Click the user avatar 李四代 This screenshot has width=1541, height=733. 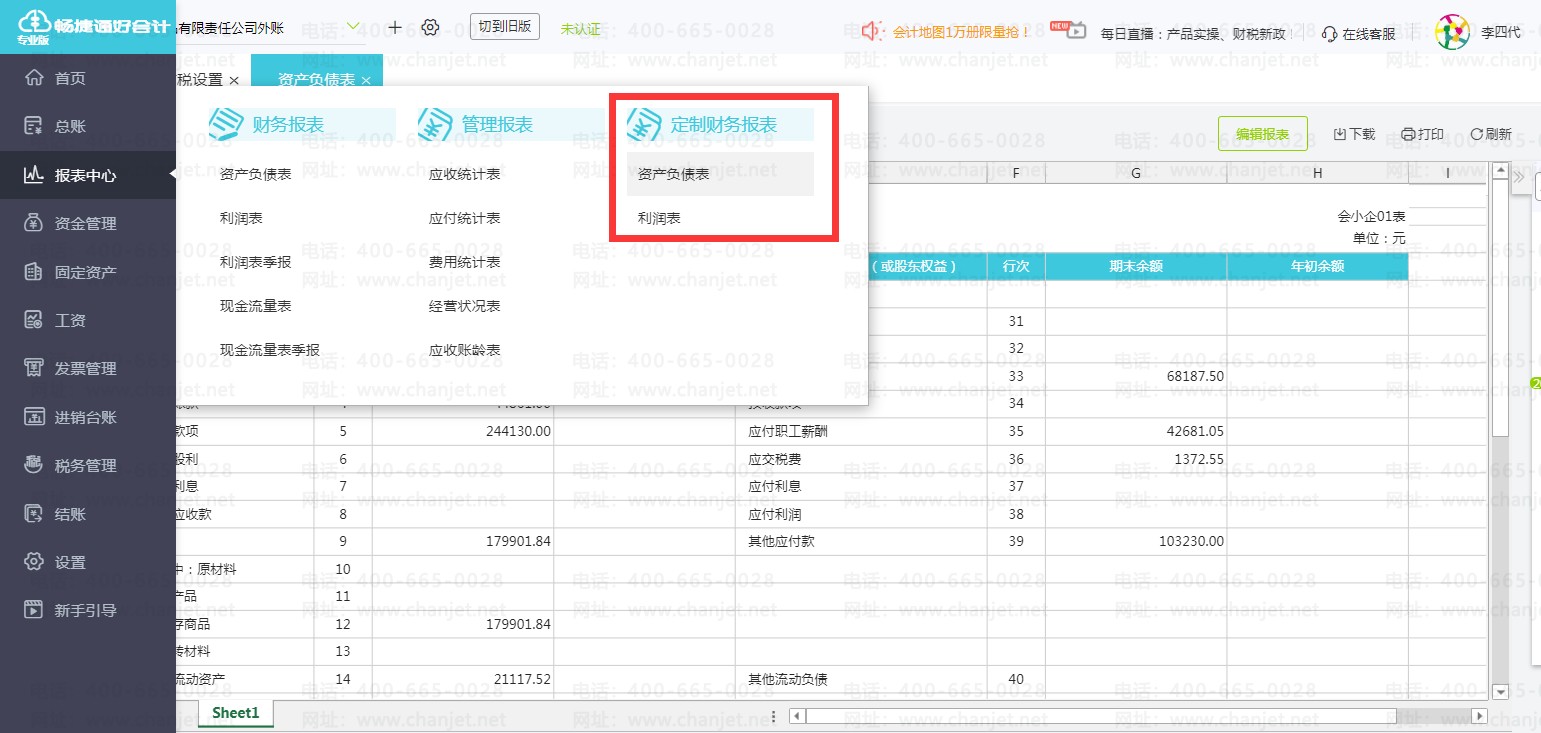pos(1452,32)
